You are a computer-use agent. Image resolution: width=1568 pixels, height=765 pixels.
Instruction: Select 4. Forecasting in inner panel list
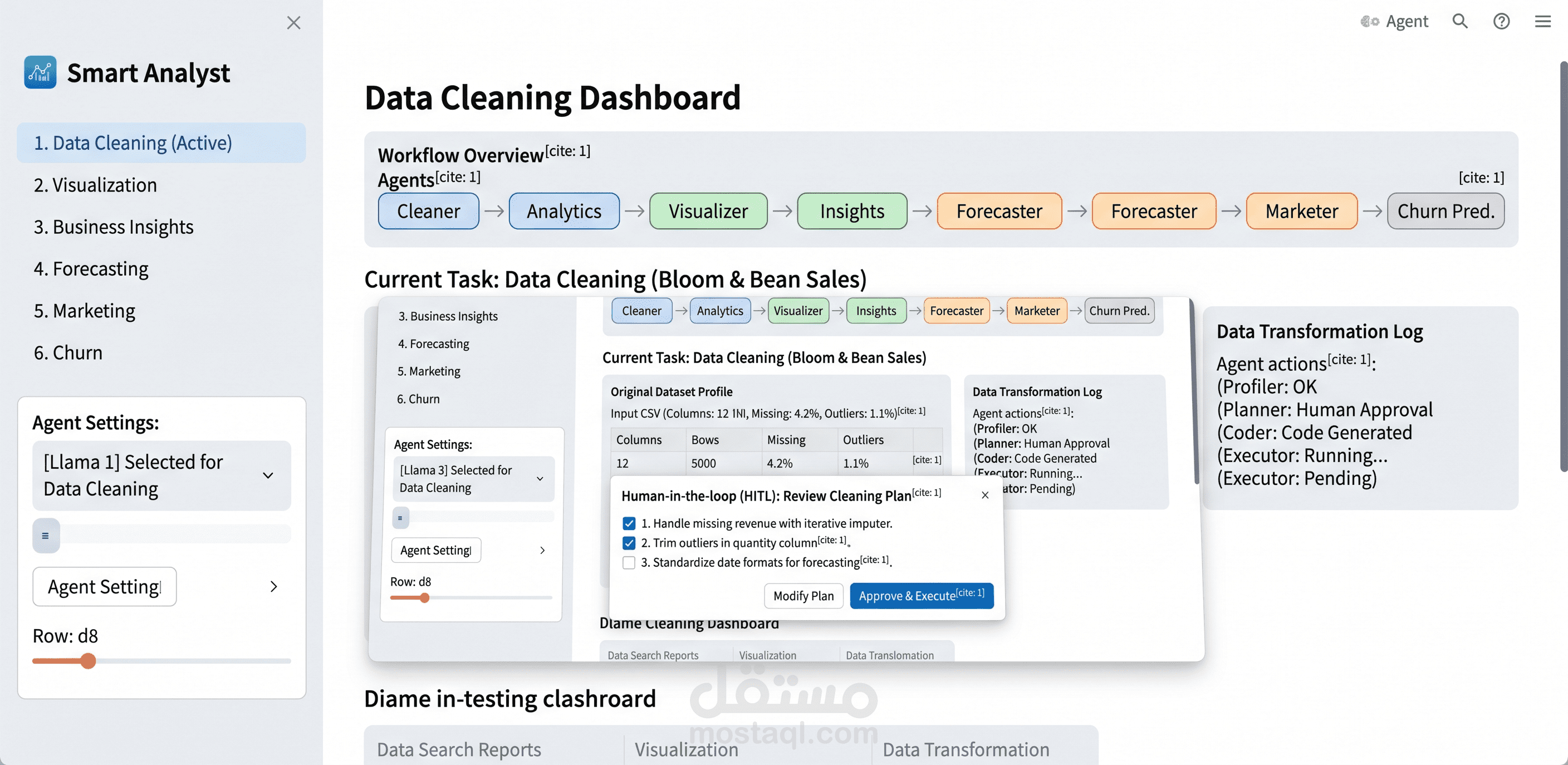(x=433, y=344)
